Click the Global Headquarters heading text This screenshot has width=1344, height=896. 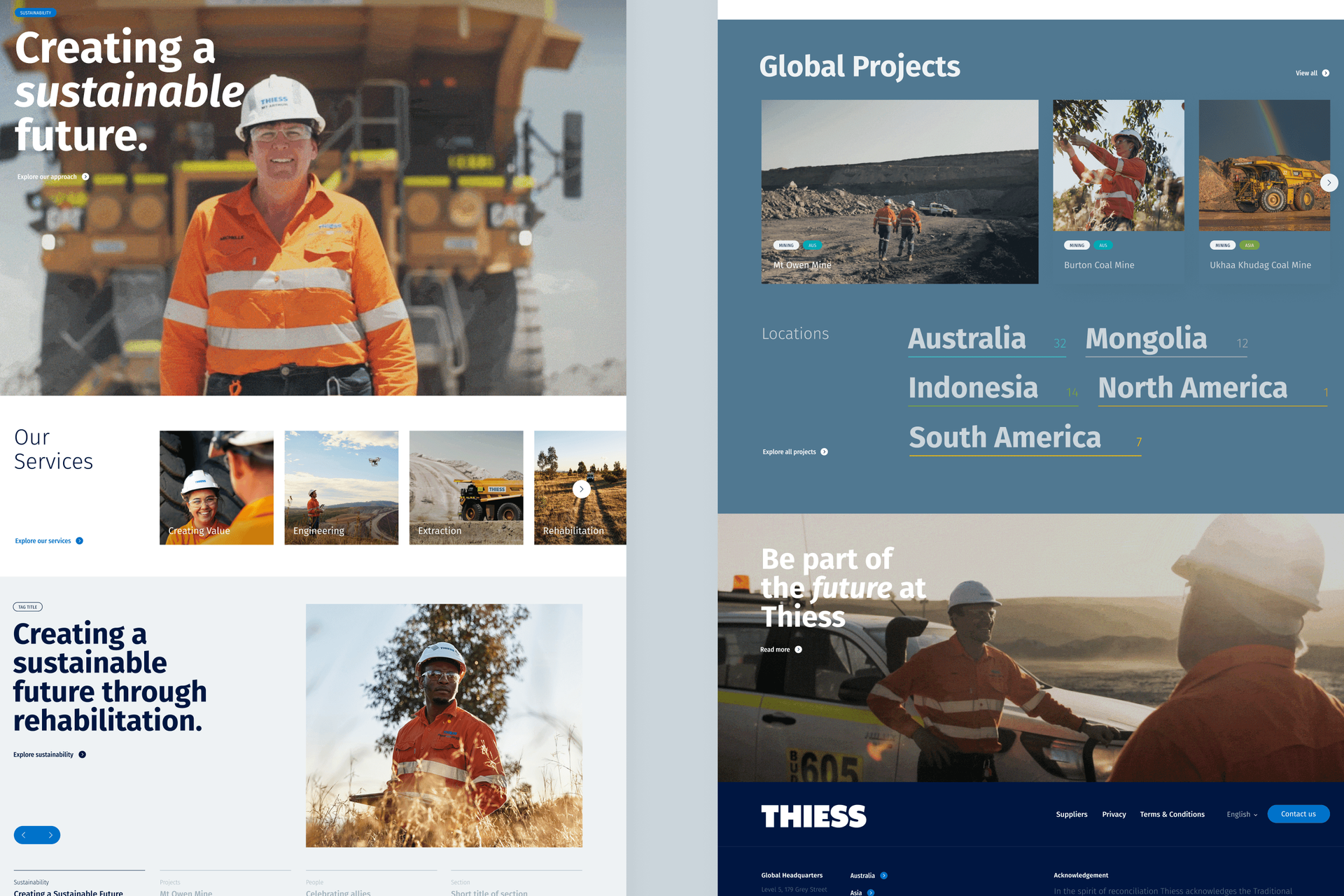coord(792,876)
